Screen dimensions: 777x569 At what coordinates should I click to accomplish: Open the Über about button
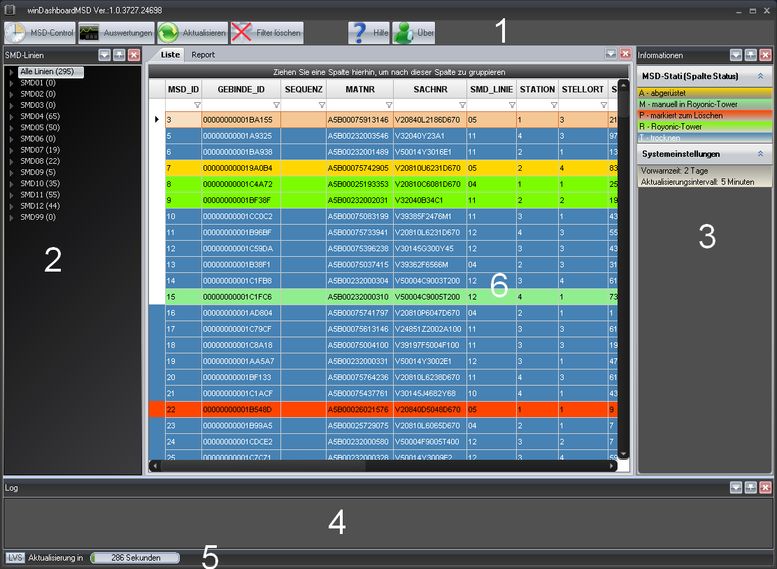(x=414, y=33)
